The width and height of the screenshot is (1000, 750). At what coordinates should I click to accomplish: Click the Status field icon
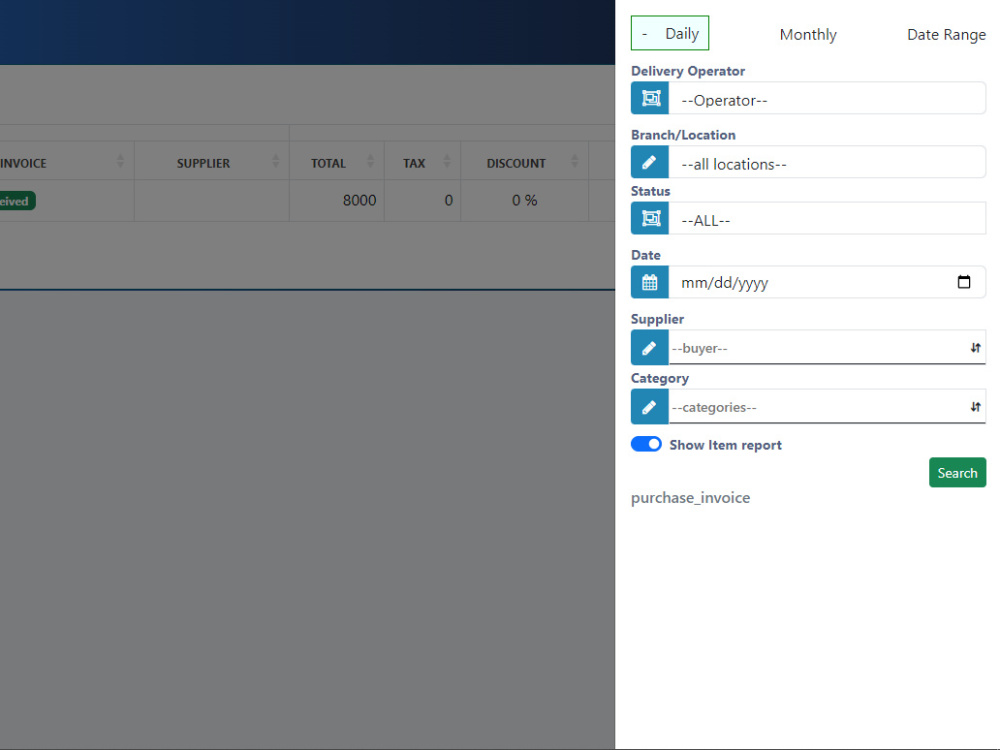[x=650, y=218]
